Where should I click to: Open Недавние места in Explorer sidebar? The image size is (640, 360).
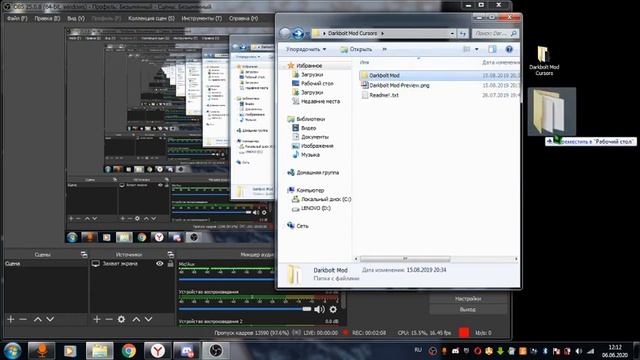[x=316, y=101]
